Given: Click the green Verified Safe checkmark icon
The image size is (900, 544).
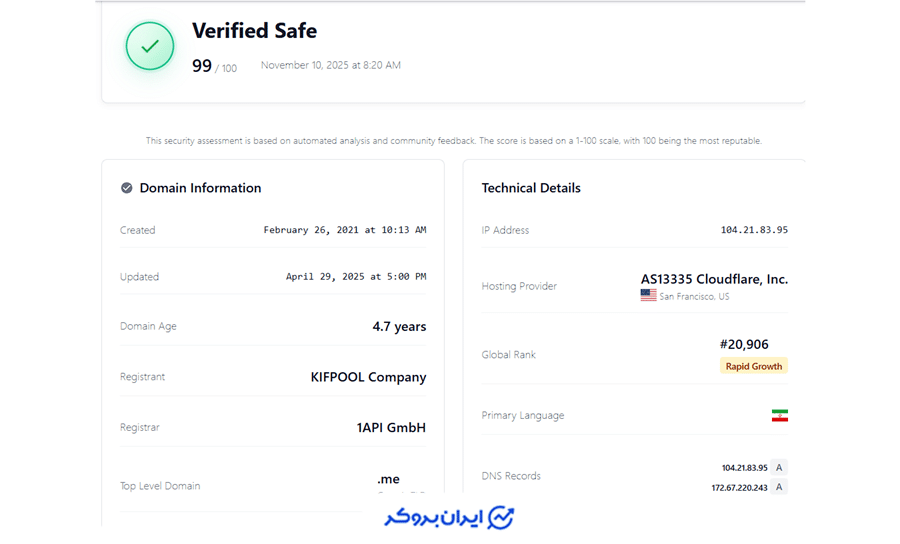Looking at the screenshot, I should [x=150, y=46].
